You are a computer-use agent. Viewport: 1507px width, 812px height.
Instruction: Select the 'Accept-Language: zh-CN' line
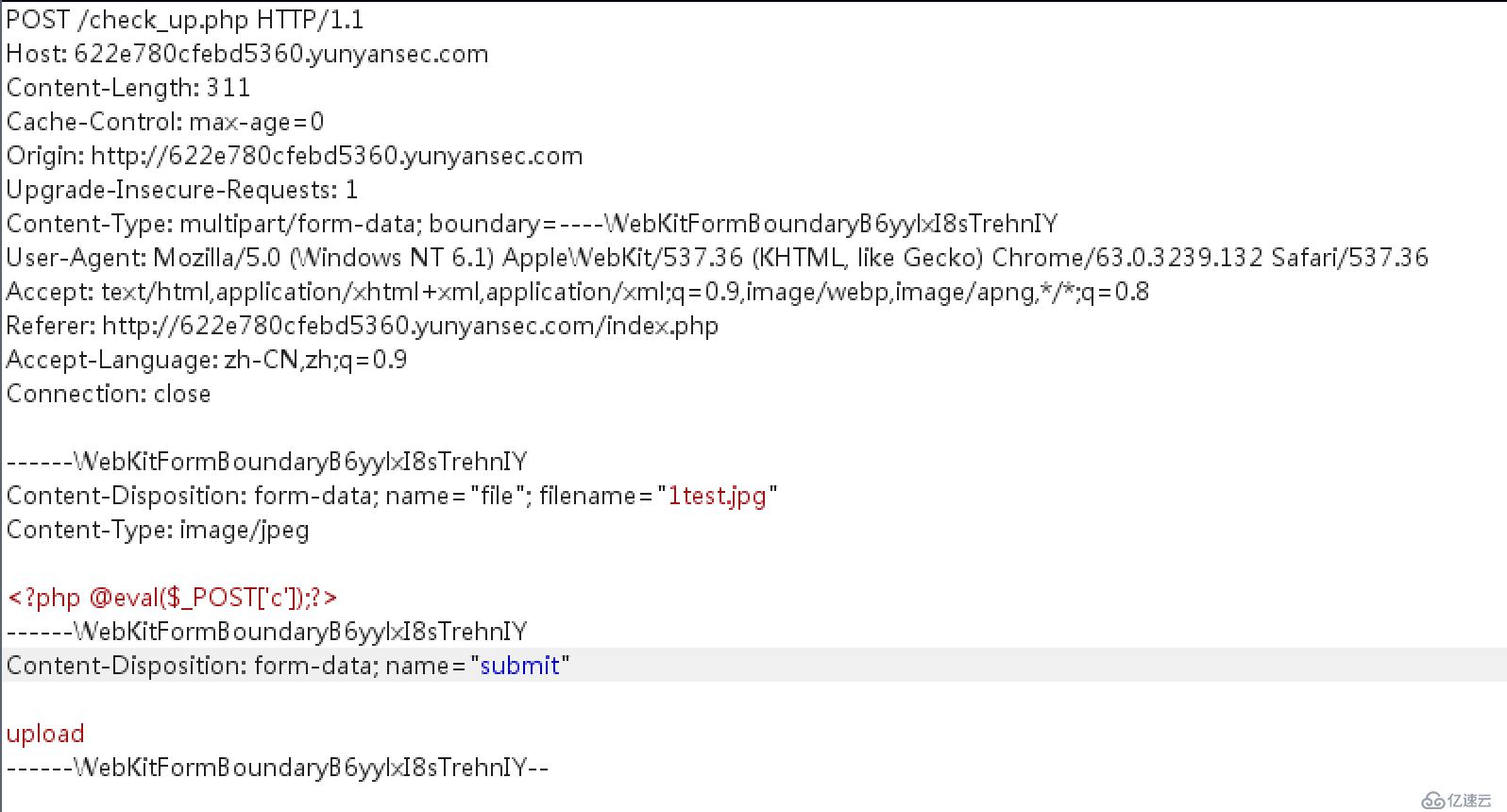[207, 360]
